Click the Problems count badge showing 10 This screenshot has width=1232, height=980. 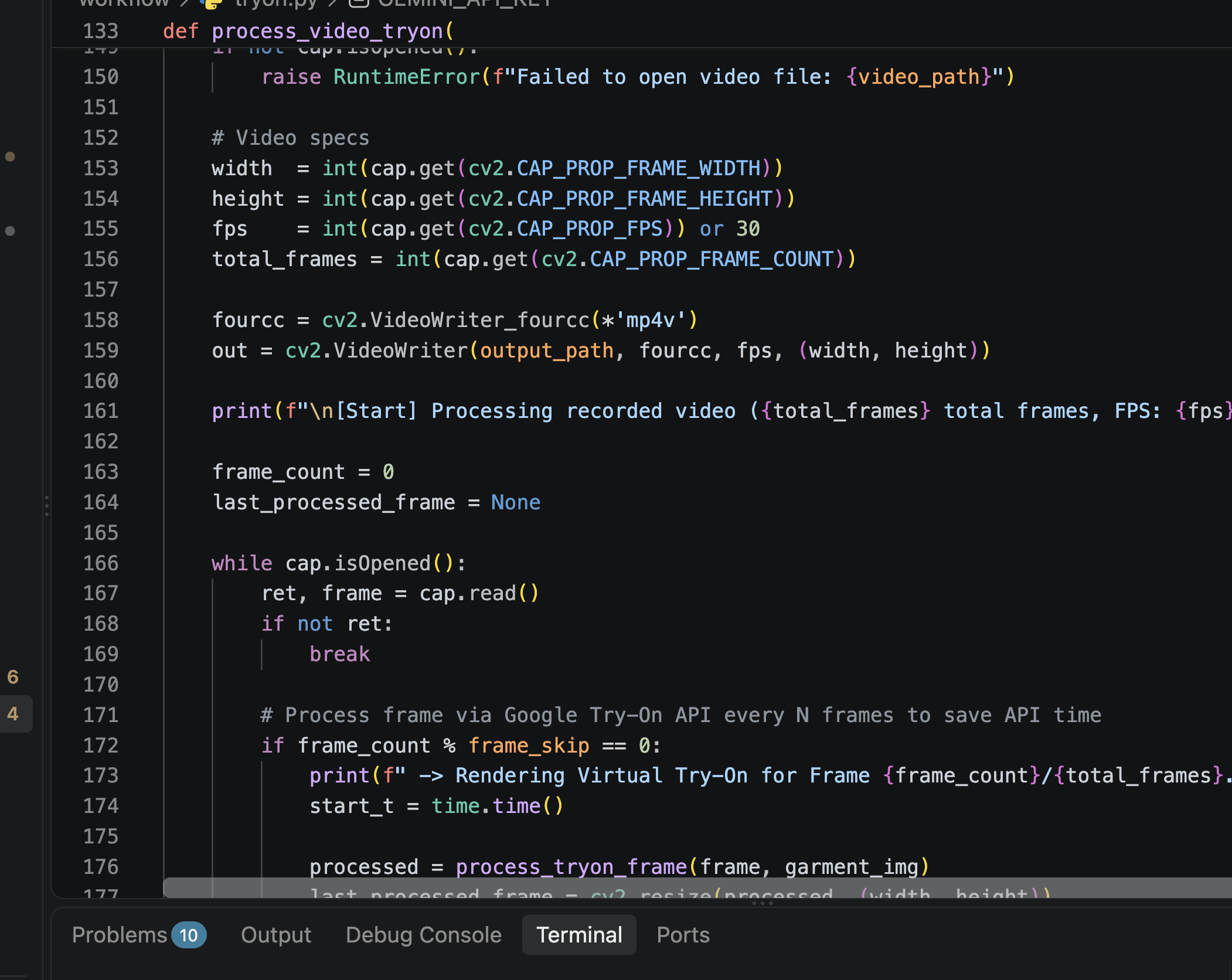[x=189, y=935]
